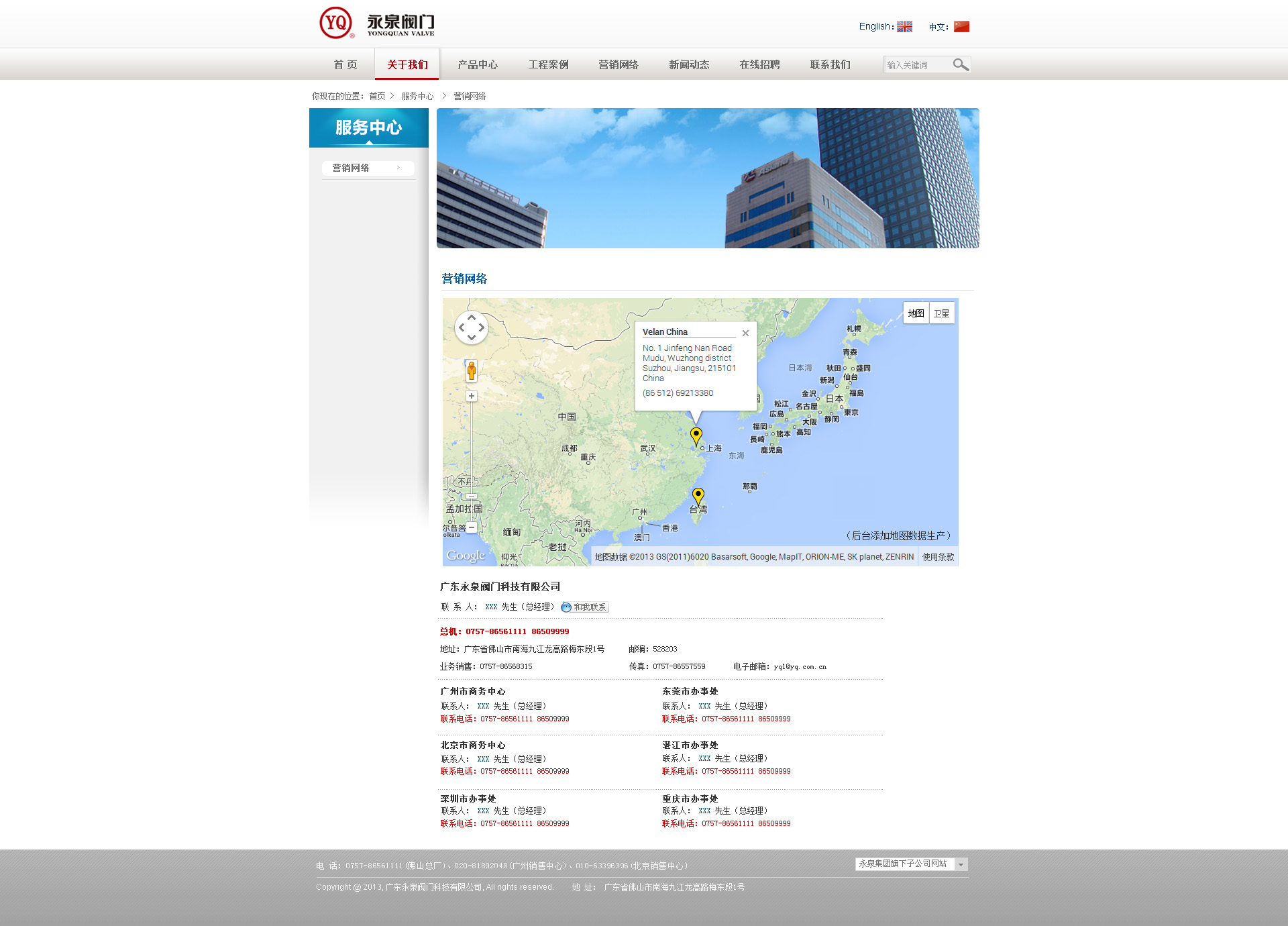Click the Chinese flag language icon

tap(961, 27)
